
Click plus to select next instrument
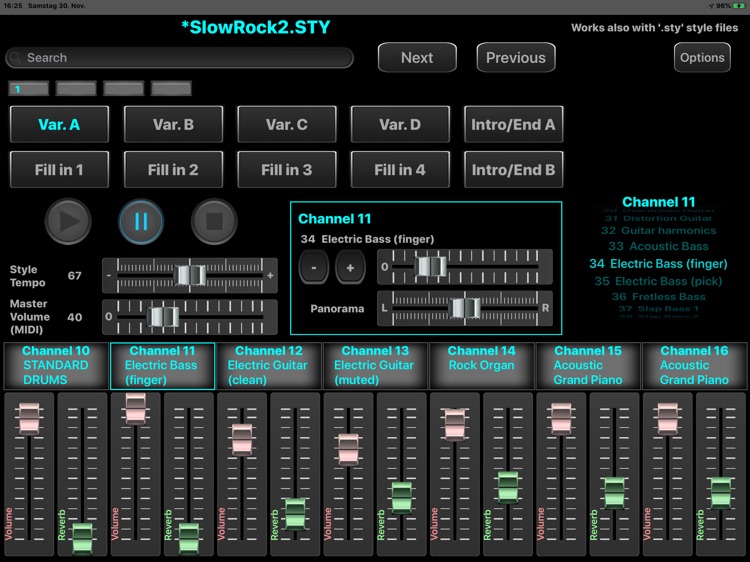(350, 267)
